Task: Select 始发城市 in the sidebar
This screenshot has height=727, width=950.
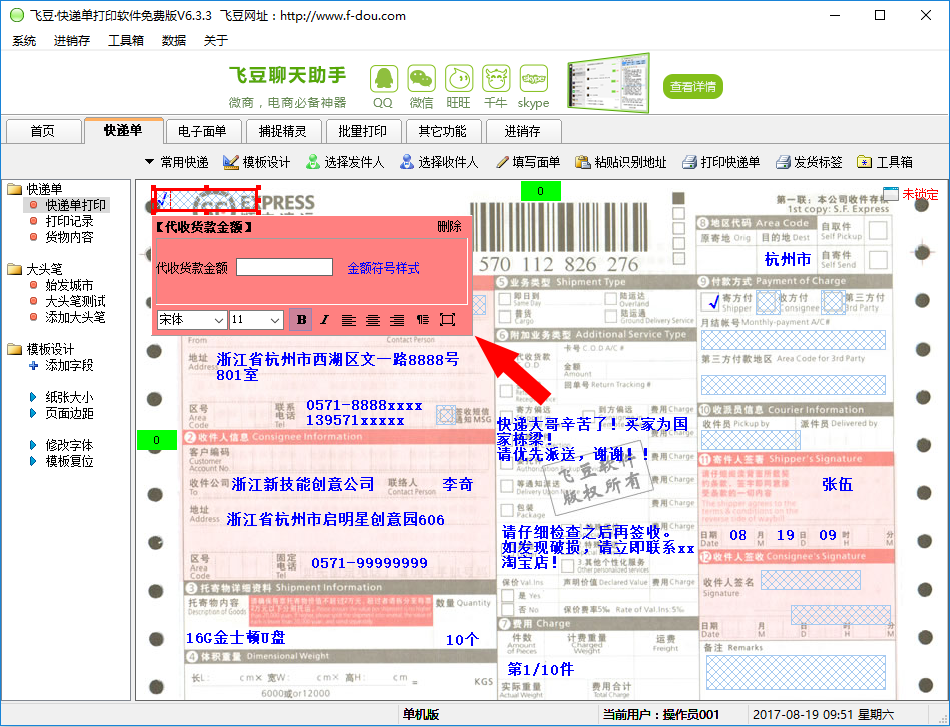Action: (x=69, y=285)
